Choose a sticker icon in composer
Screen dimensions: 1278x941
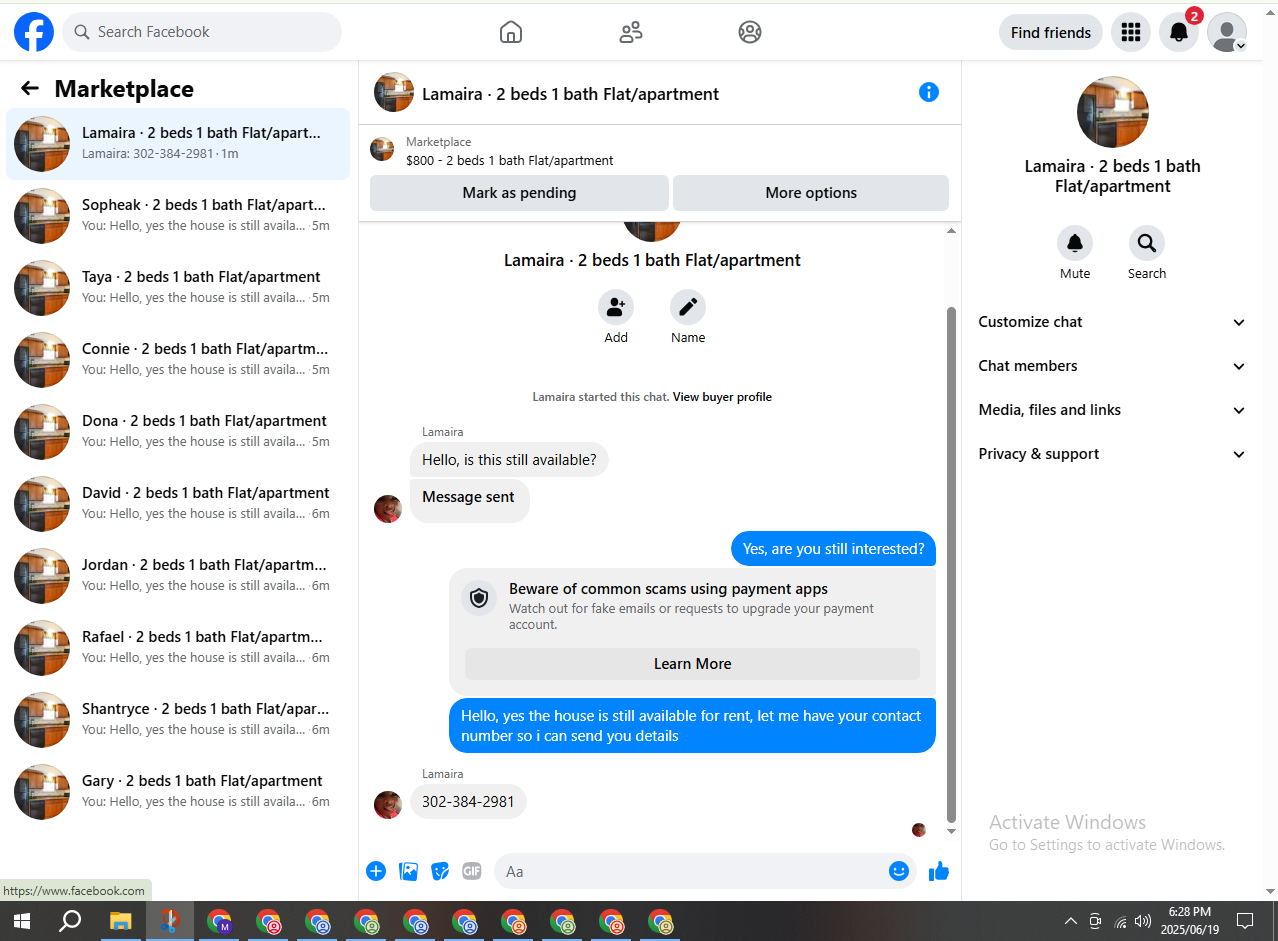point(440,871)
